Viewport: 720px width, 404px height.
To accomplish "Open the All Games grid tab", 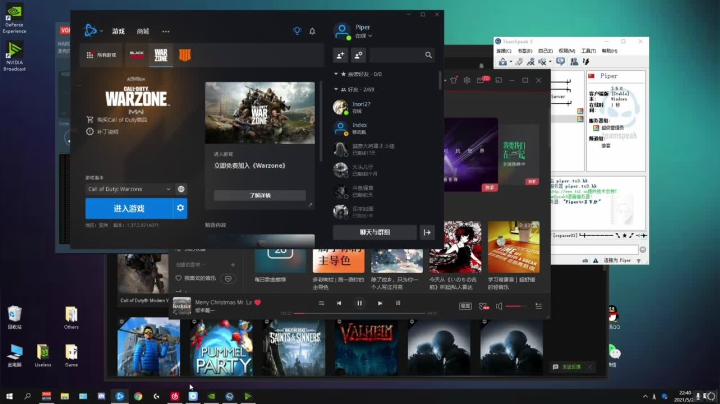I will [101, 55].
